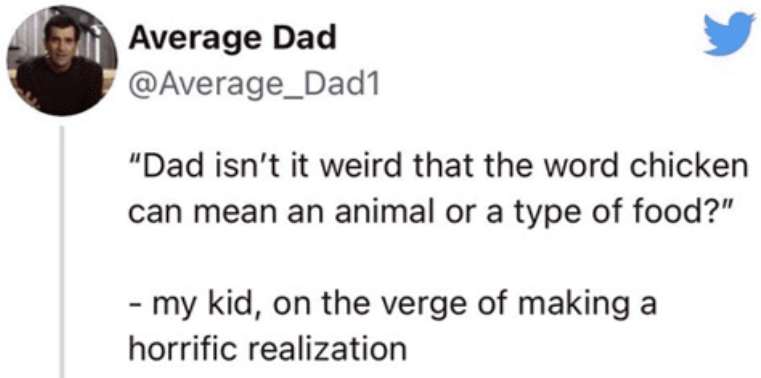Click the words "horrific realization"
This screenshot has height=378, width=761.
coord(267,347)
